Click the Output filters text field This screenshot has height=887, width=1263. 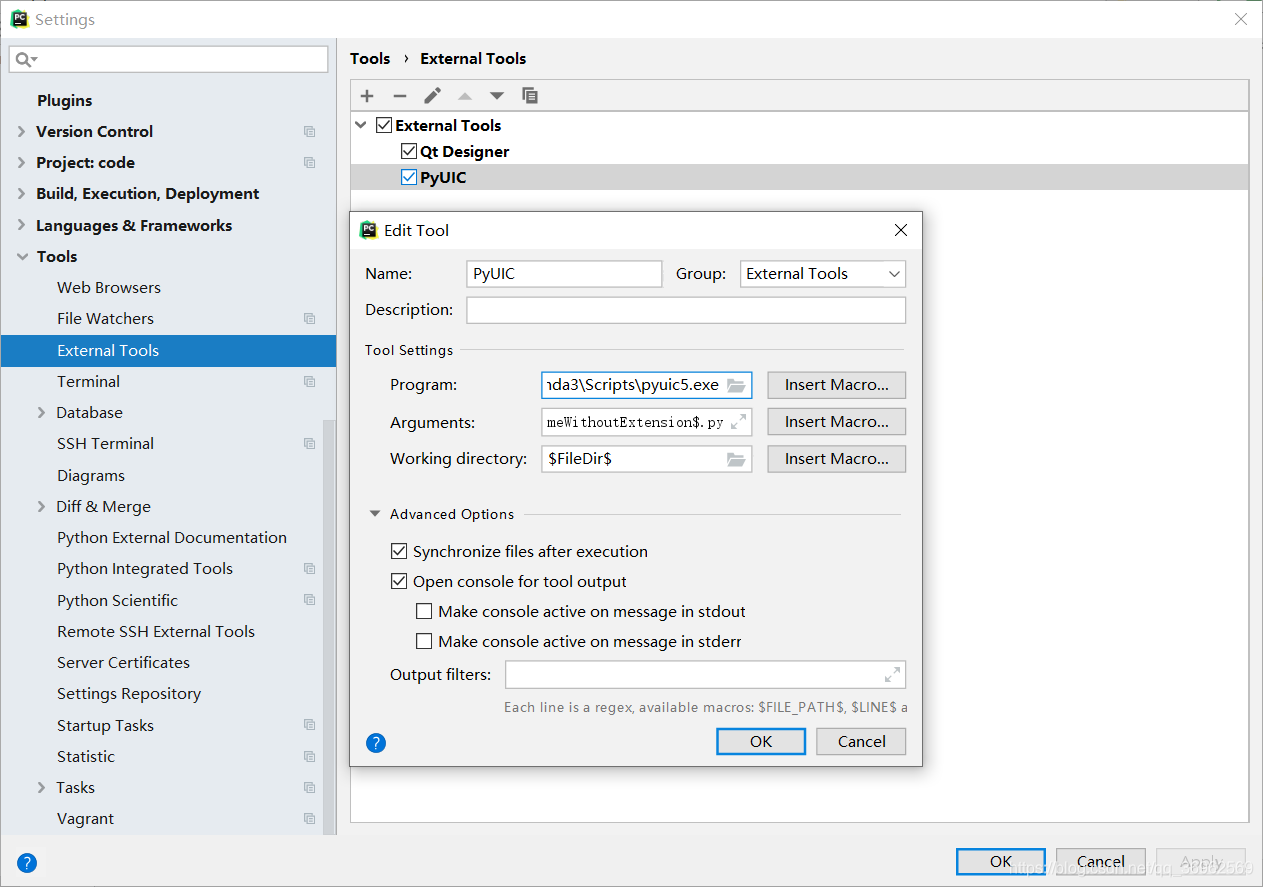pos(705,675)
